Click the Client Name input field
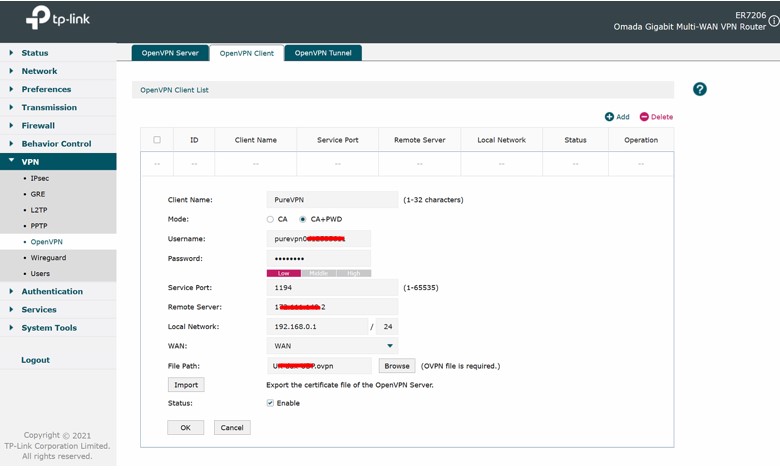This screenshot has height=470, width=780. click(x=332, y=199)
